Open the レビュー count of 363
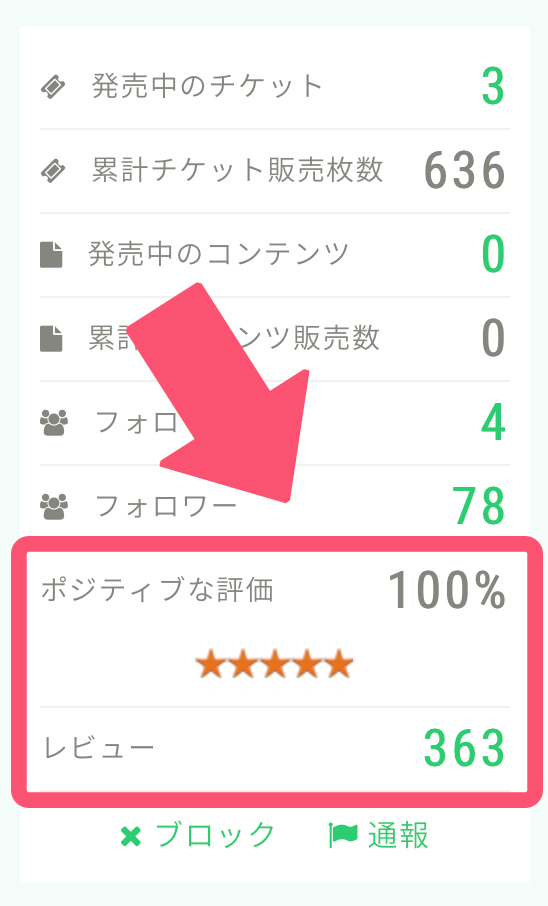Screen dimensions: 548x906 (465, 748)
